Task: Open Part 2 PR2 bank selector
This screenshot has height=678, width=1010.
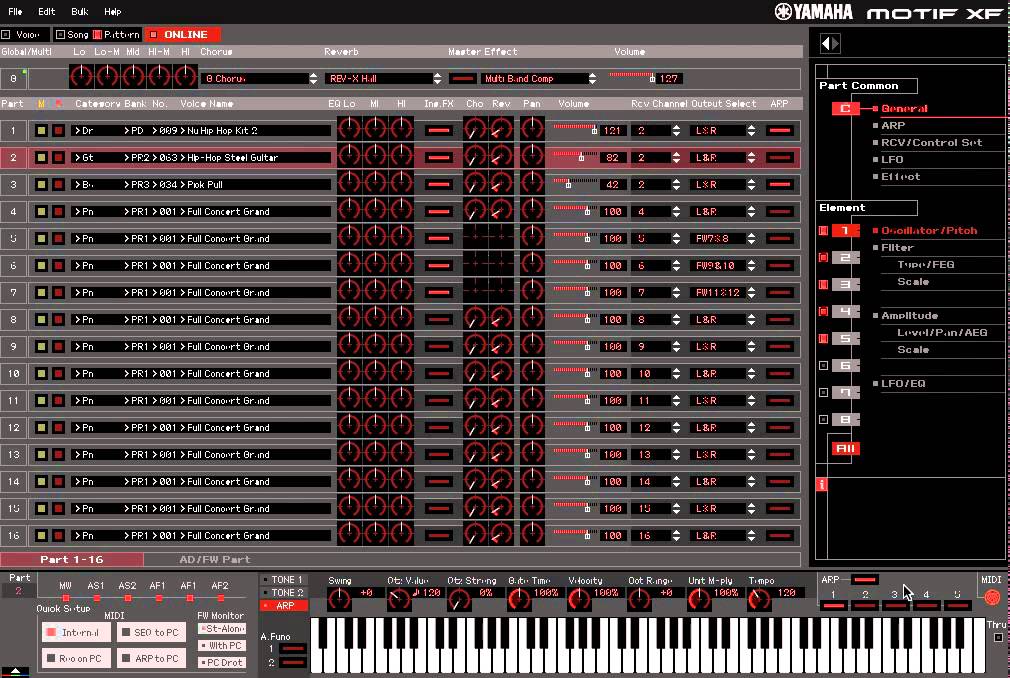Action: (135, 157)
